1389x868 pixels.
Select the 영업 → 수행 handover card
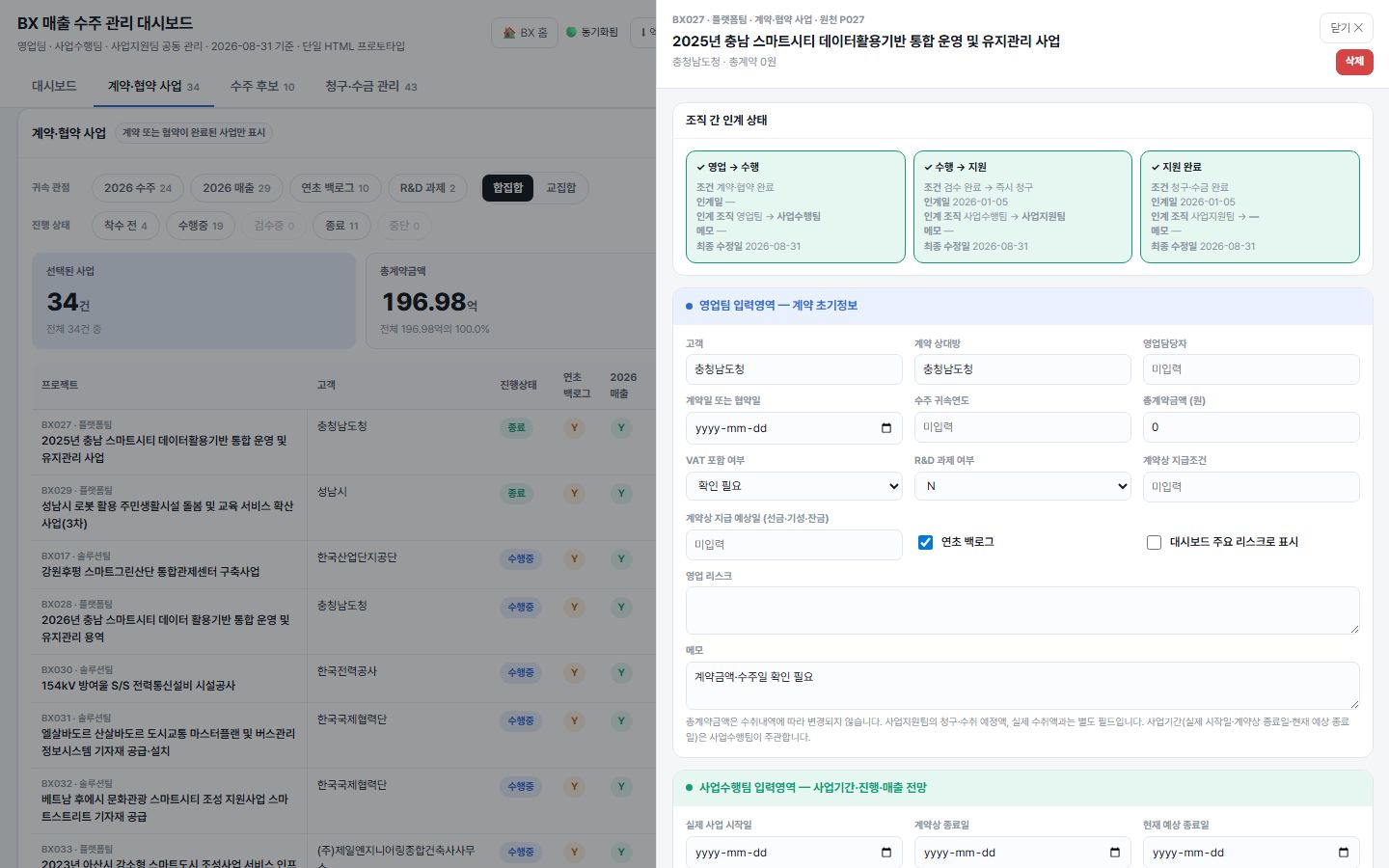tap(796, 206)
